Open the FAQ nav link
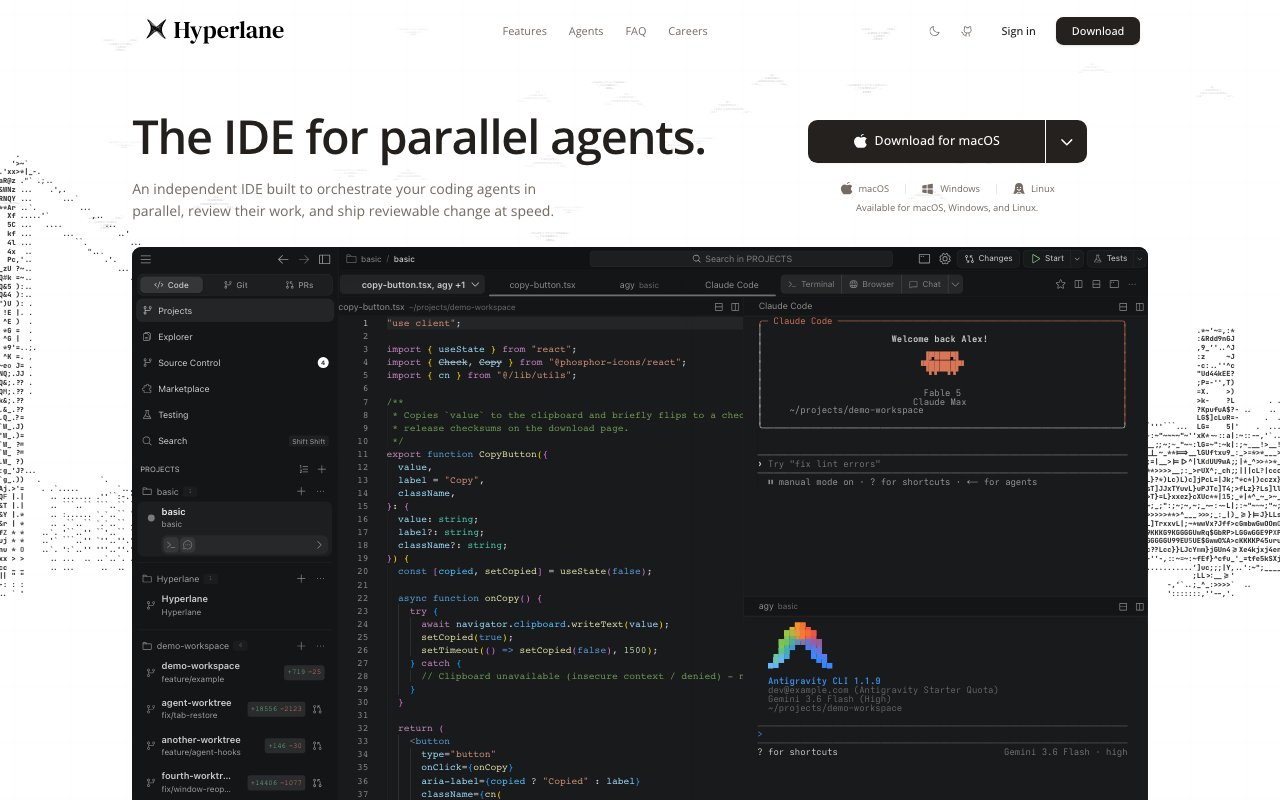This screenshot has height=800, width=1280. [x=636, y=31]
